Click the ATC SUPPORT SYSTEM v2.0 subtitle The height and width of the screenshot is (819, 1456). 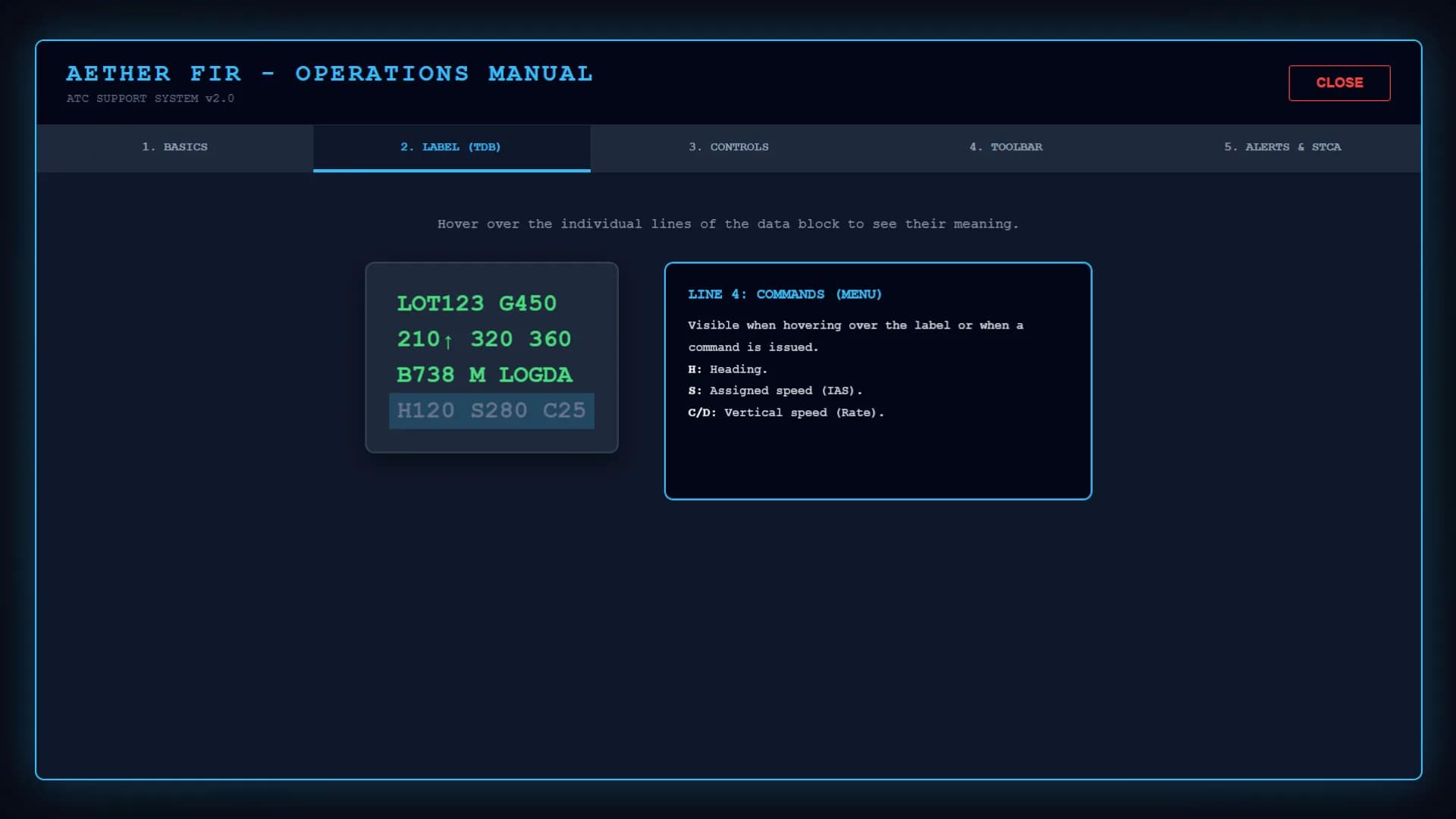point(150,99)
